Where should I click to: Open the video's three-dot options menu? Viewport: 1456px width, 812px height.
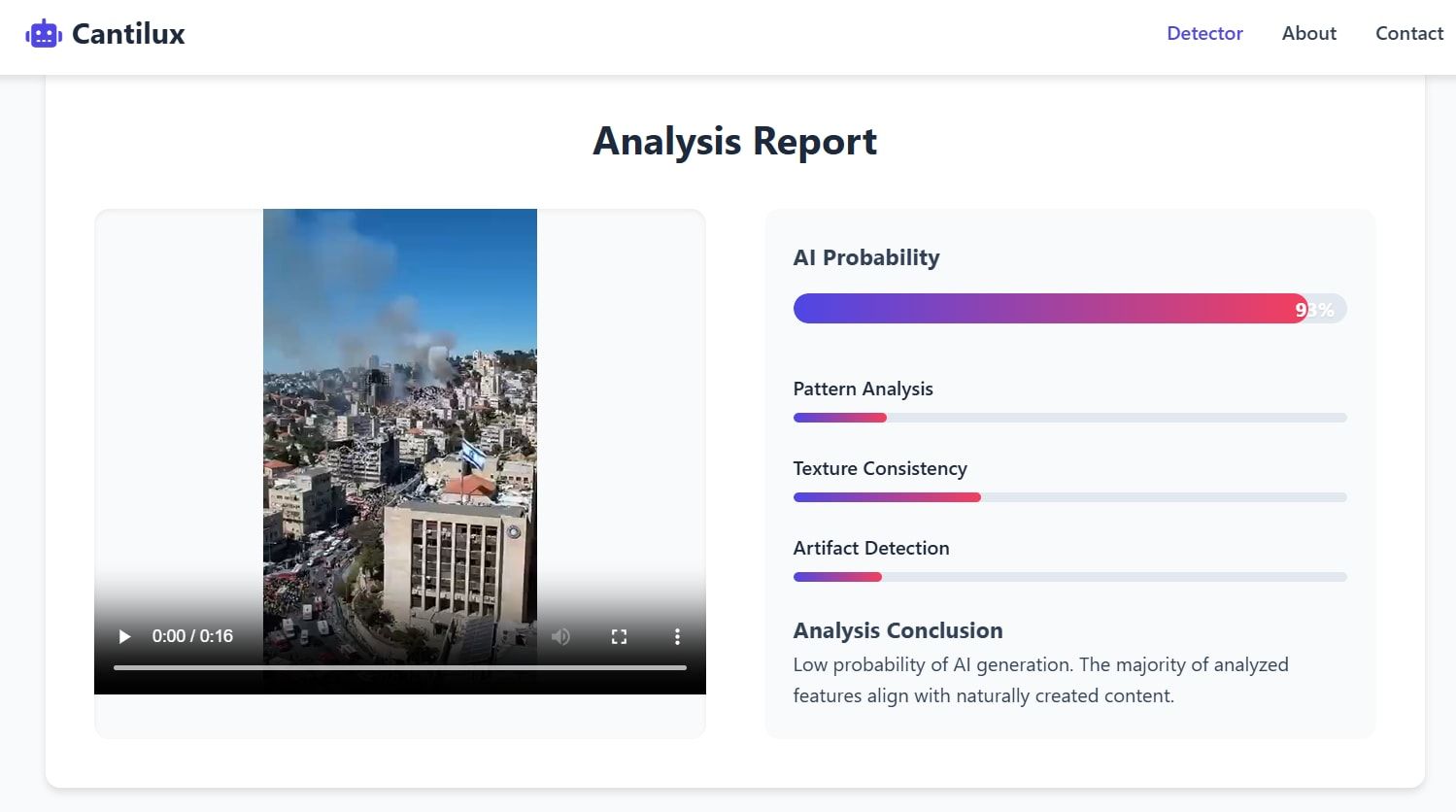[677, 636]
